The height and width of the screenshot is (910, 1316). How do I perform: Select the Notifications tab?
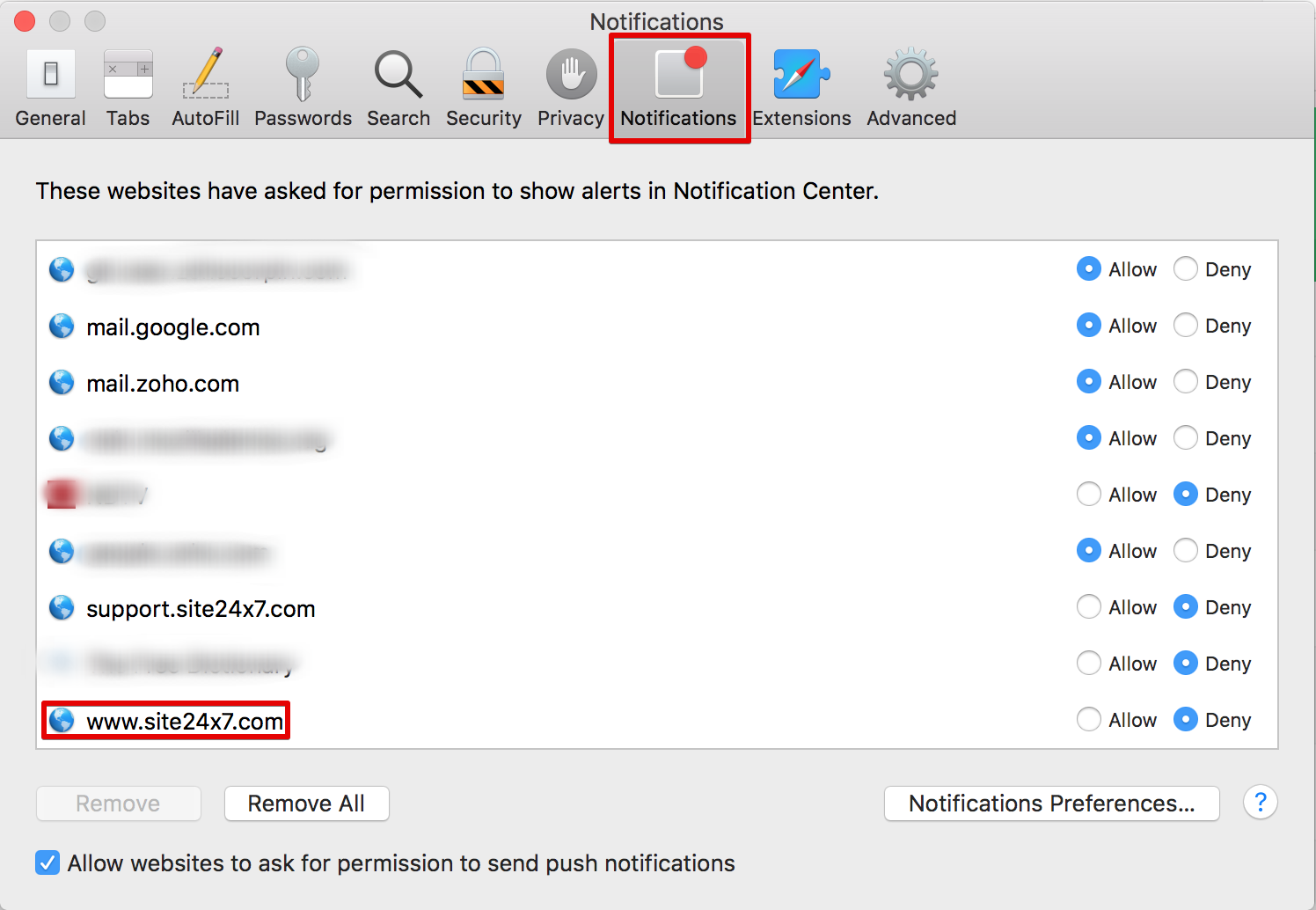pos(678,88)
